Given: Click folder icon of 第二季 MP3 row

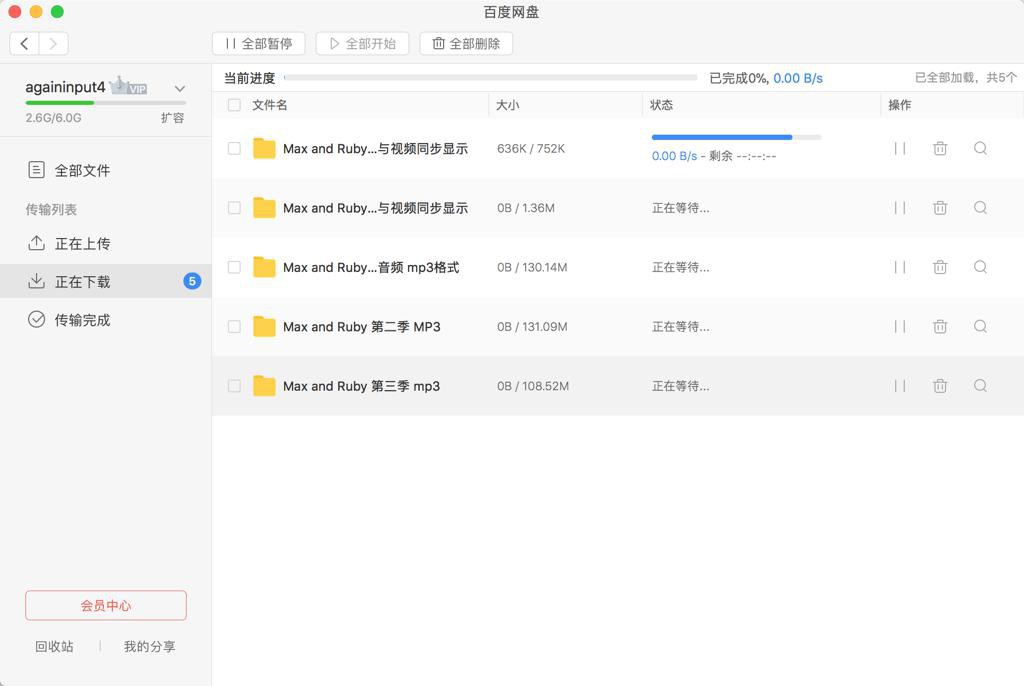Looking at the screenshot, I should tap(264, 326).
